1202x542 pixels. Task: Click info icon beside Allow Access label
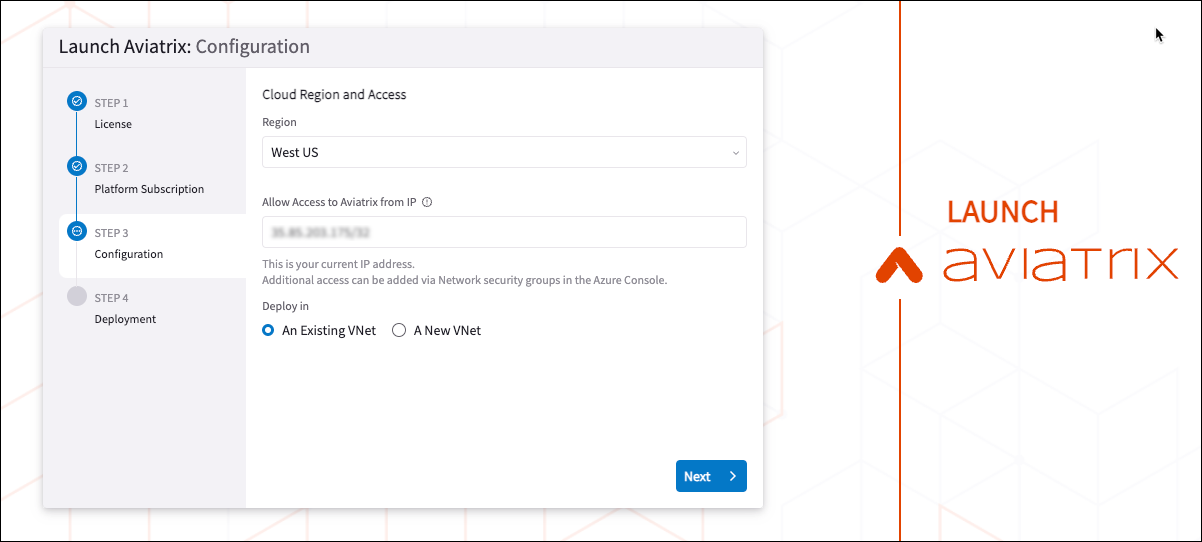(427, 202)
